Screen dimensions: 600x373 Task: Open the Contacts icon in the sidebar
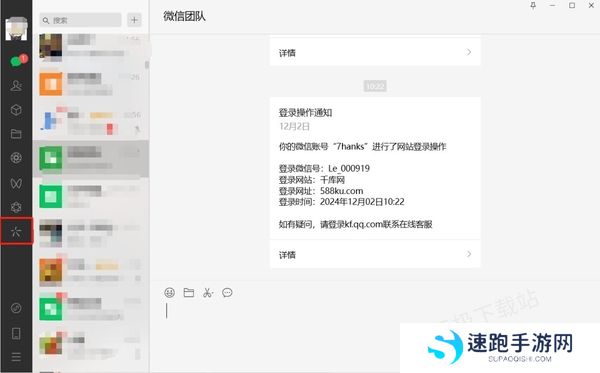pos(16,85)
